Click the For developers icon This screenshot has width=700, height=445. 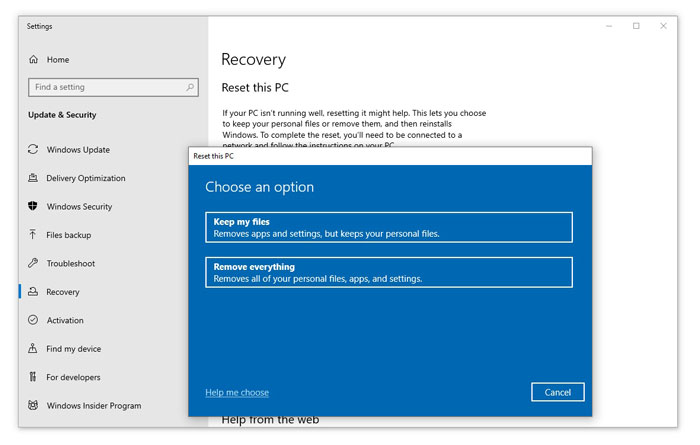point(33,377)
